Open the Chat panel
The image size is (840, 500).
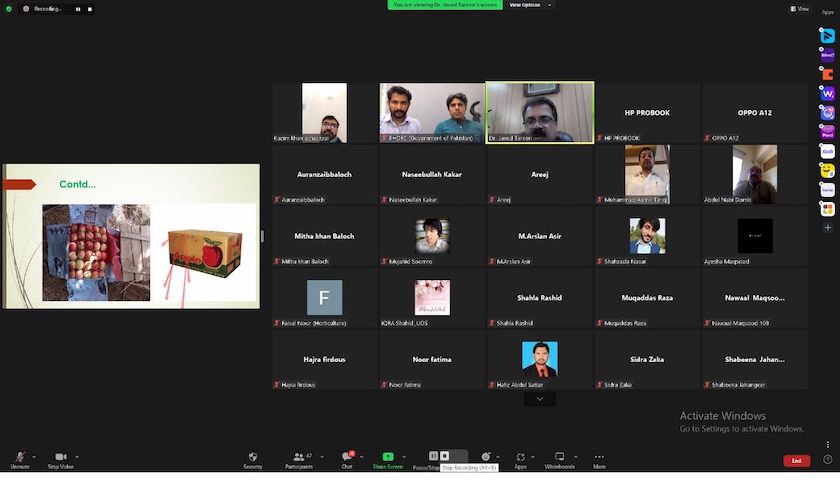click(347, 457)
